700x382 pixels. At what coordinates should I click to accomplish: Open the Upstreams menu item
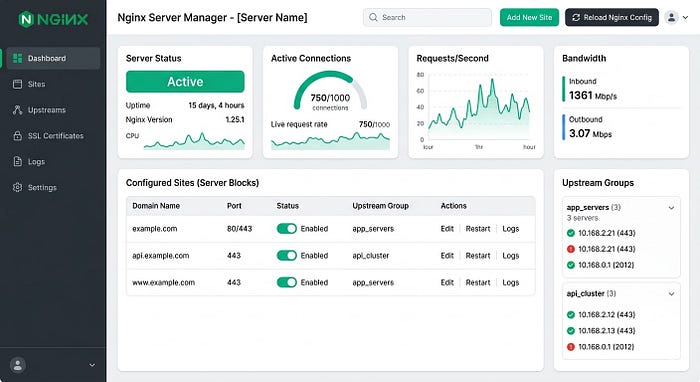[x=53, y=110]
